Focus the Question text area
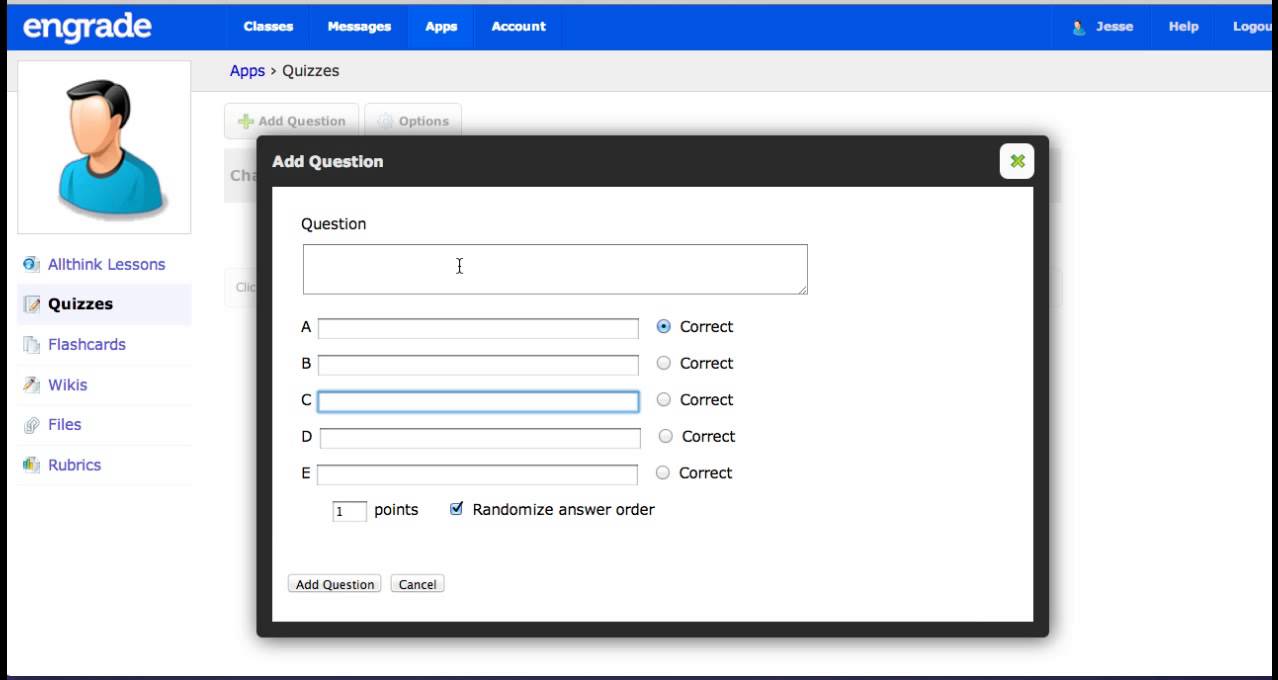The width and height of the screenshot is (1278, 680). click(x=555, y=269)
